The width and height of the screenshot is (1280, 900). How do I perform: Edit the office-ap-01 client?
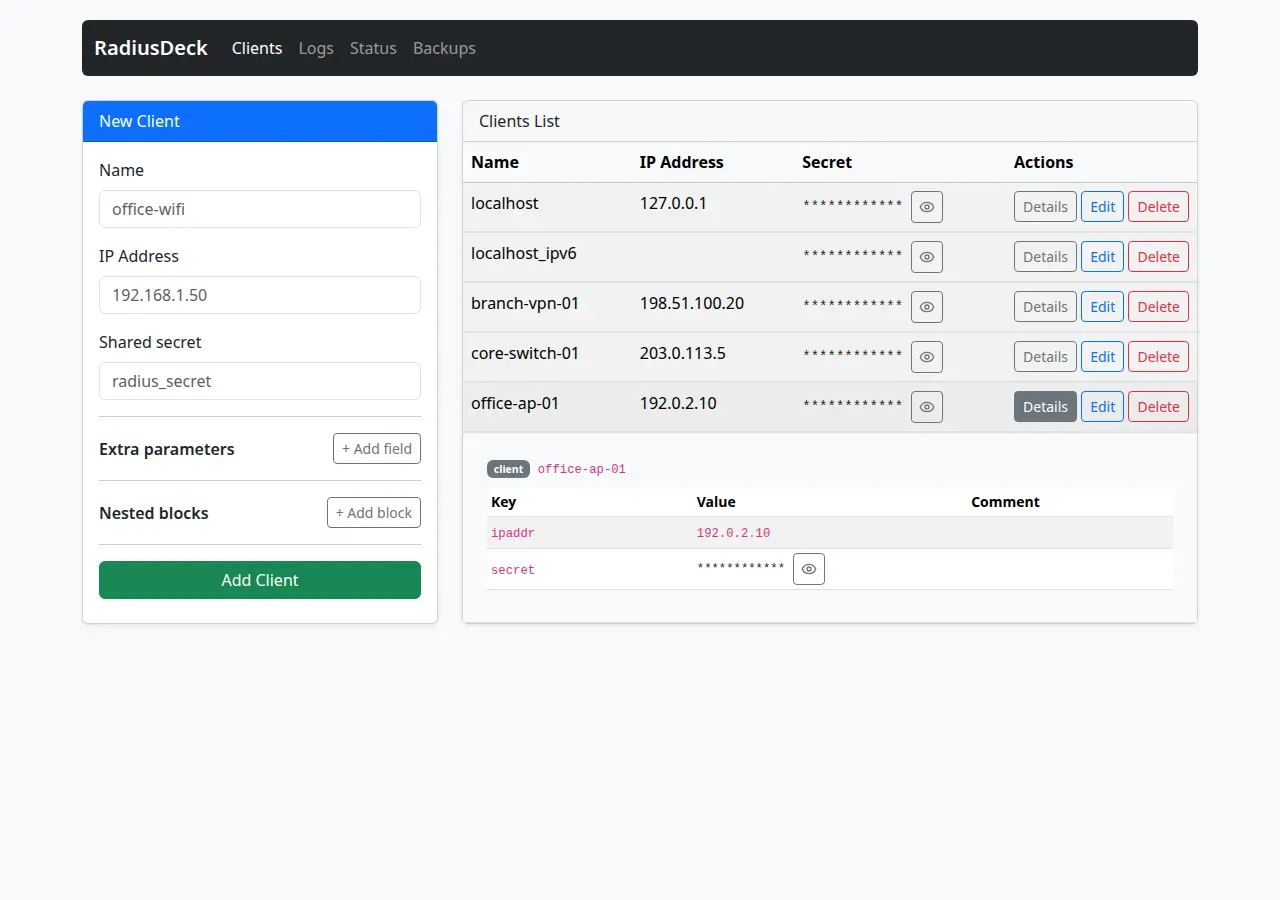click(x=1102, y=407)
